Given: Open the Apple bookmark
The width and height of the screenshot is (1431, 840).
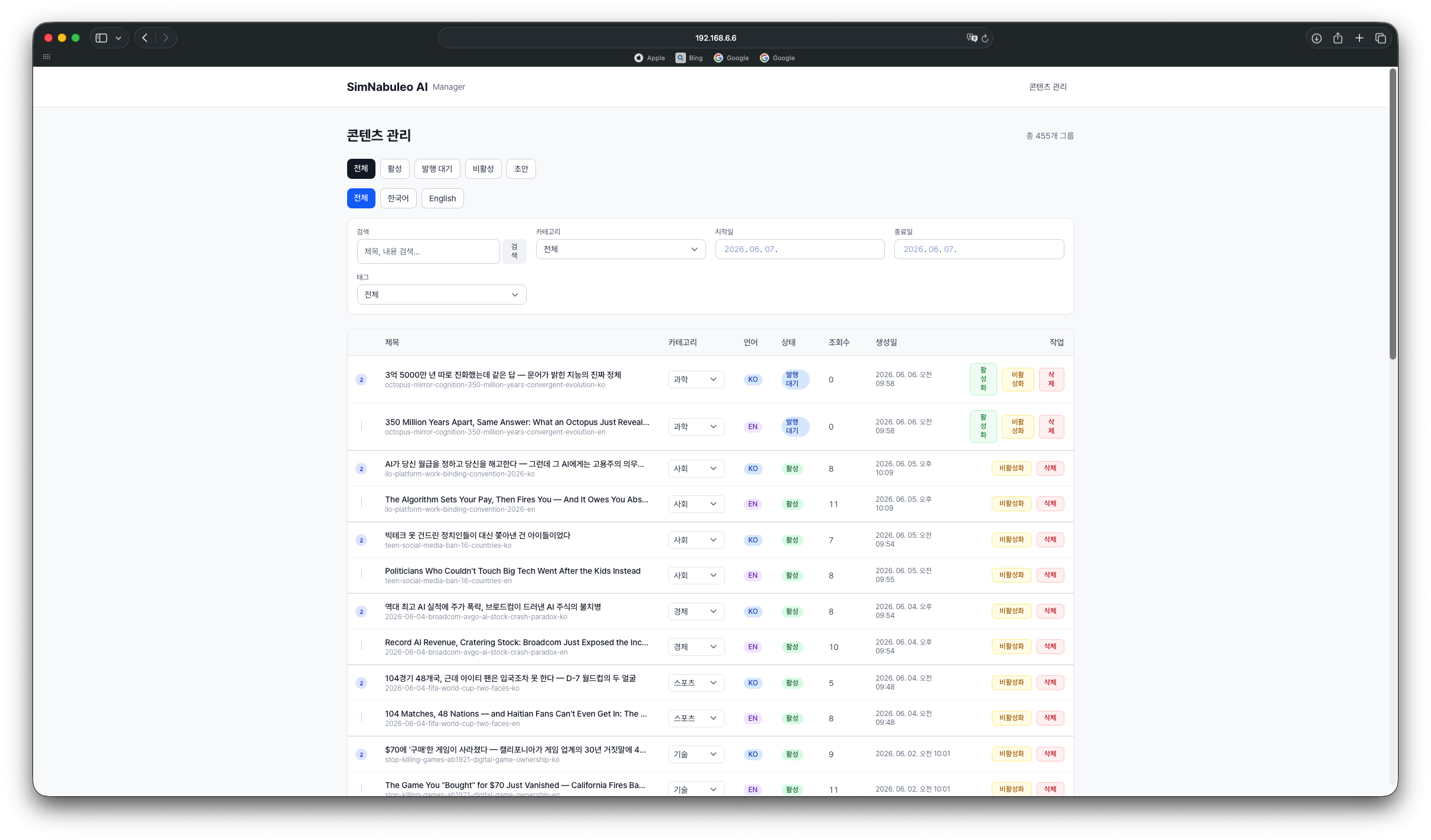Looking at the screenshot, I should point(649,58).
